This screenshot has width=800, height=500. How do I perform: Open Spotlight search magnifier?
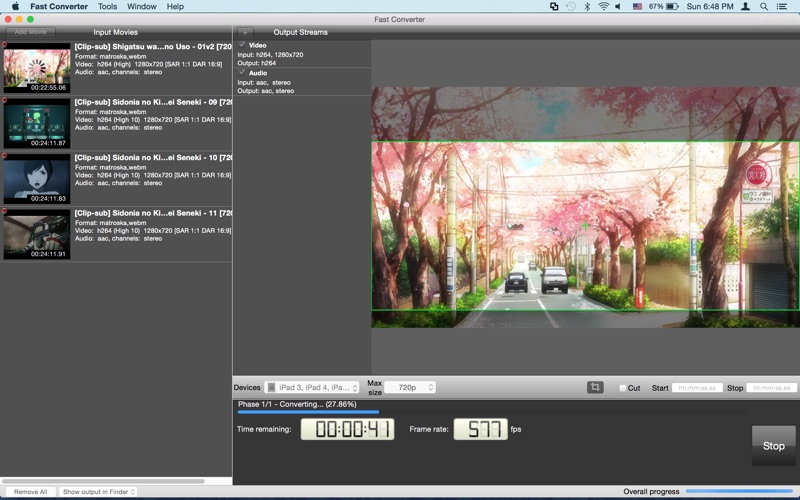click(764, 7)
